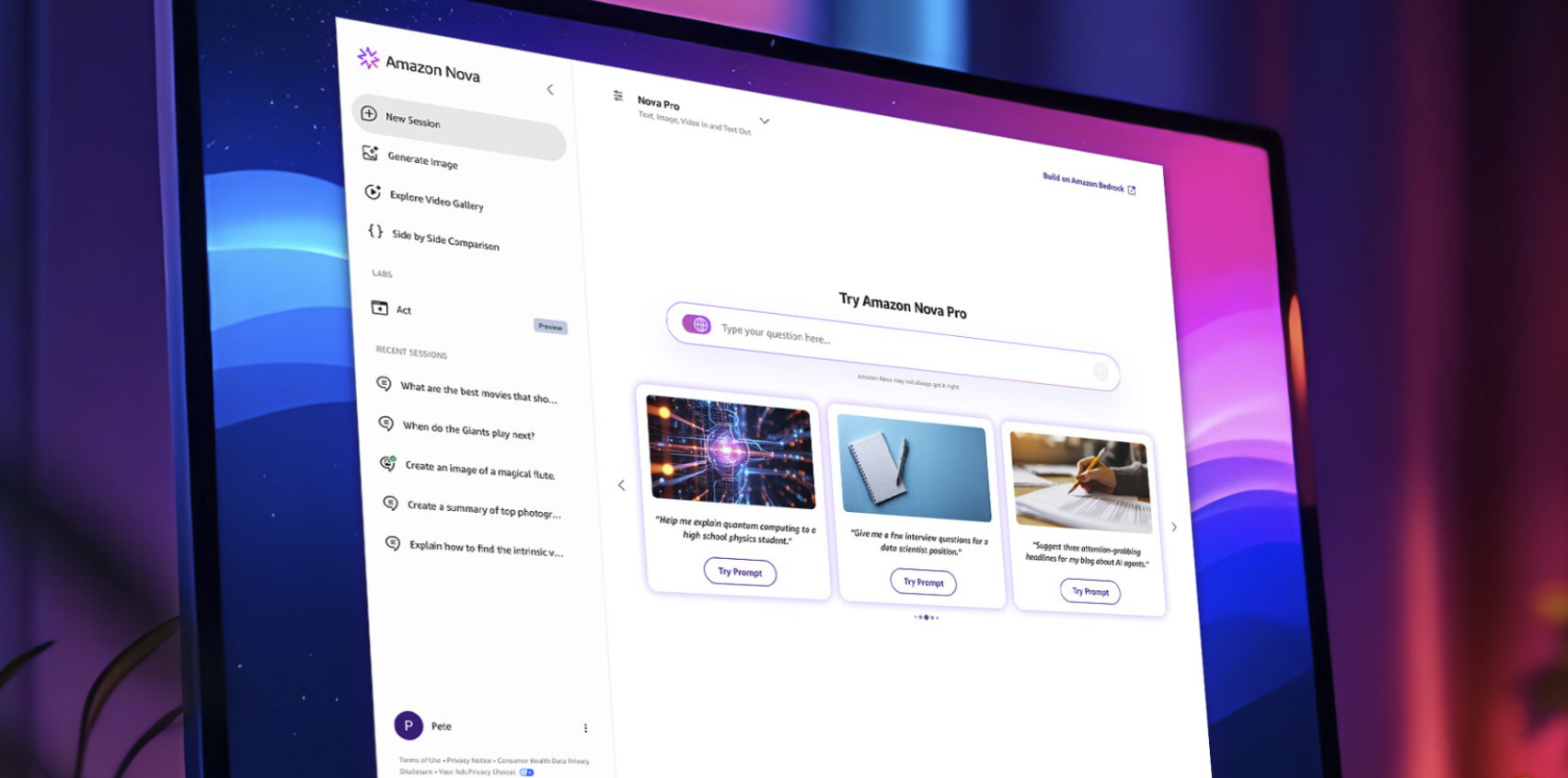This screenshot has width=1568, height=778.
Task: Open session 'When do the Giants play next?'
Action: 468,430
